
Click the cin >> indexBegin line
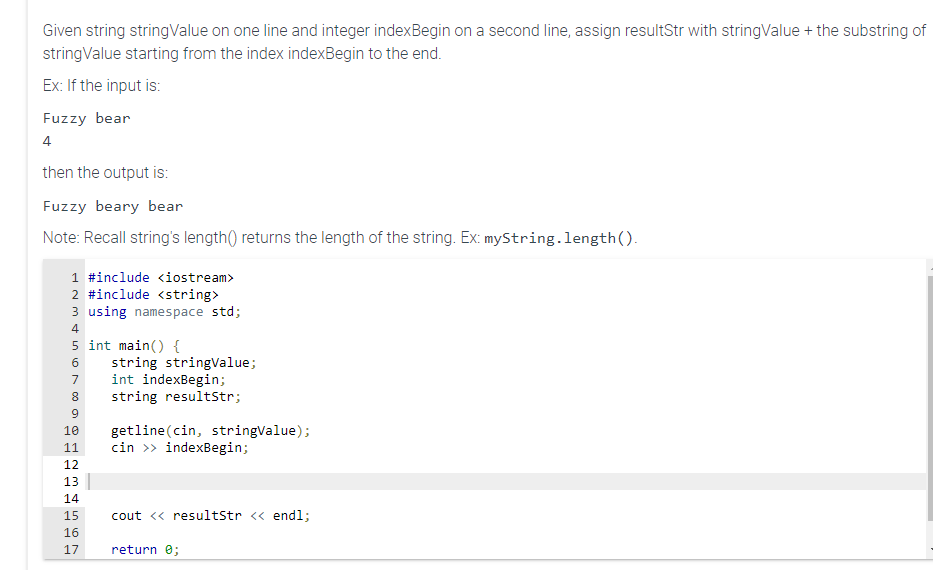[x=180, y=447]
